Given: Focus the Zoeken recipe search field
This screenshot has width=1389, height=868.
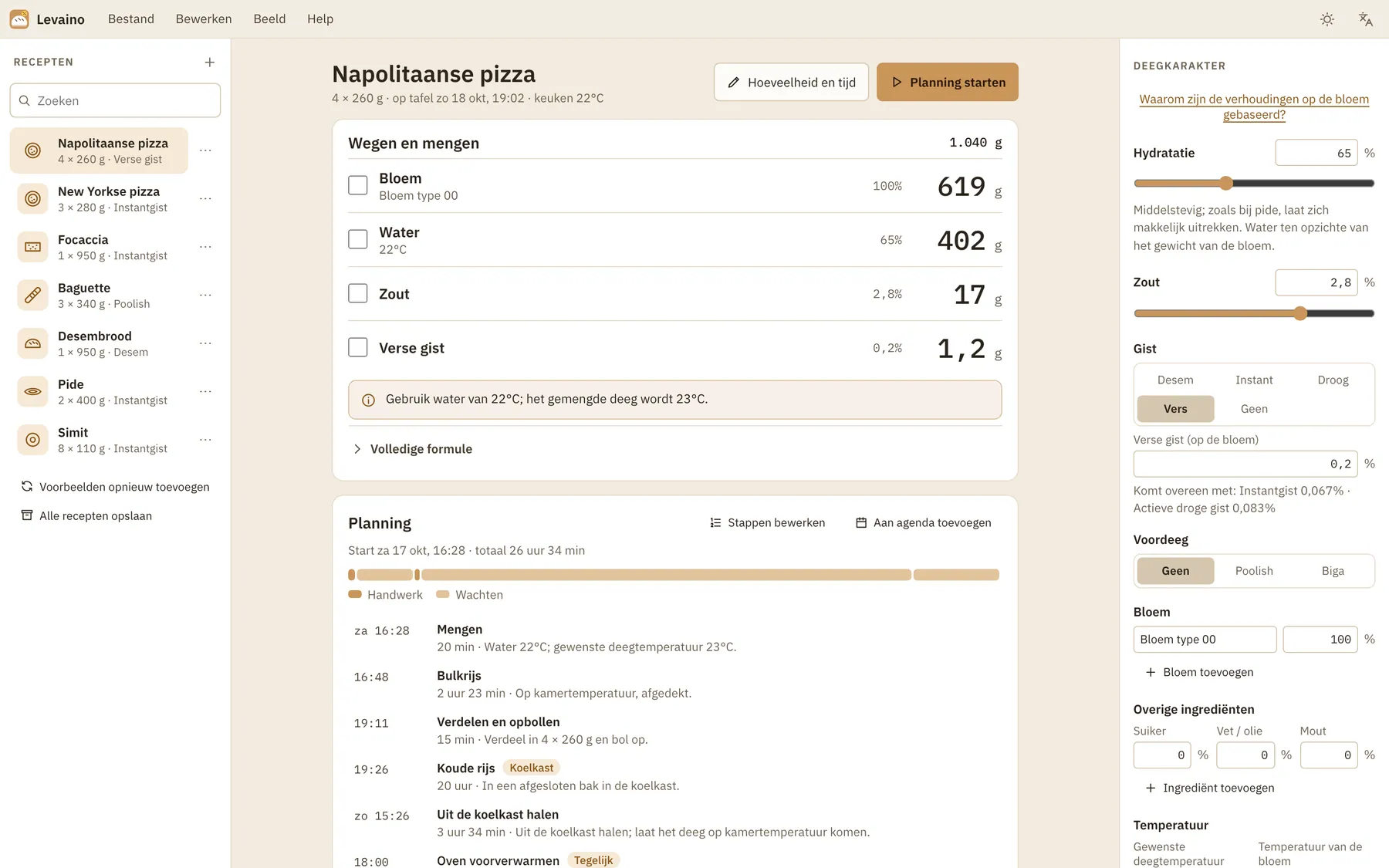Looking at the screenshot, I should click(115, 100).
